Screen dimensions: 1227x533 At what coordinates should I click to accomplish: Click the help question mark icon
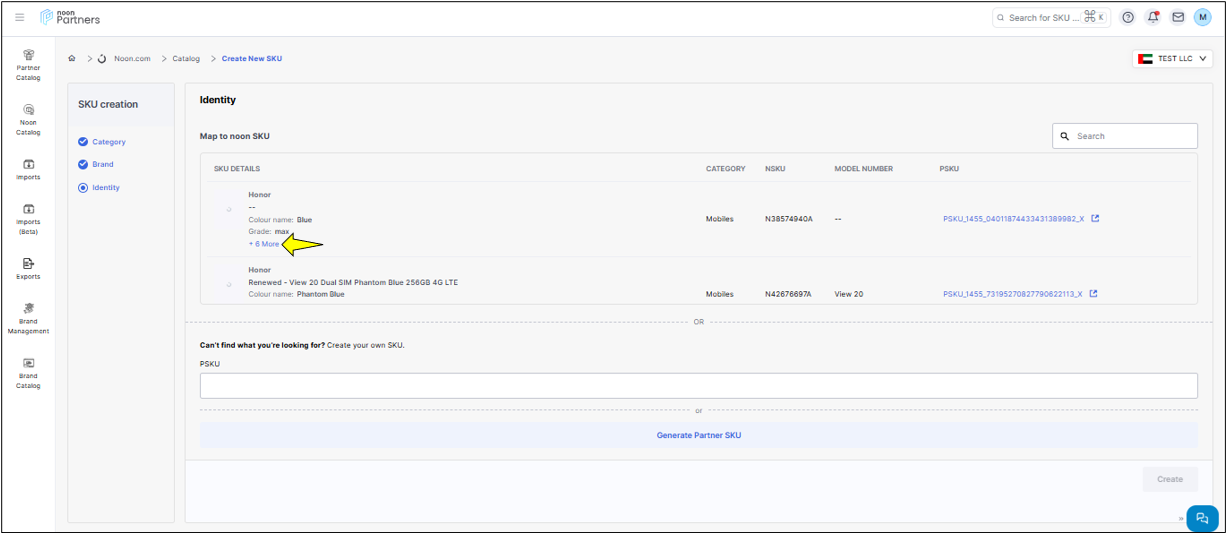1128,18
